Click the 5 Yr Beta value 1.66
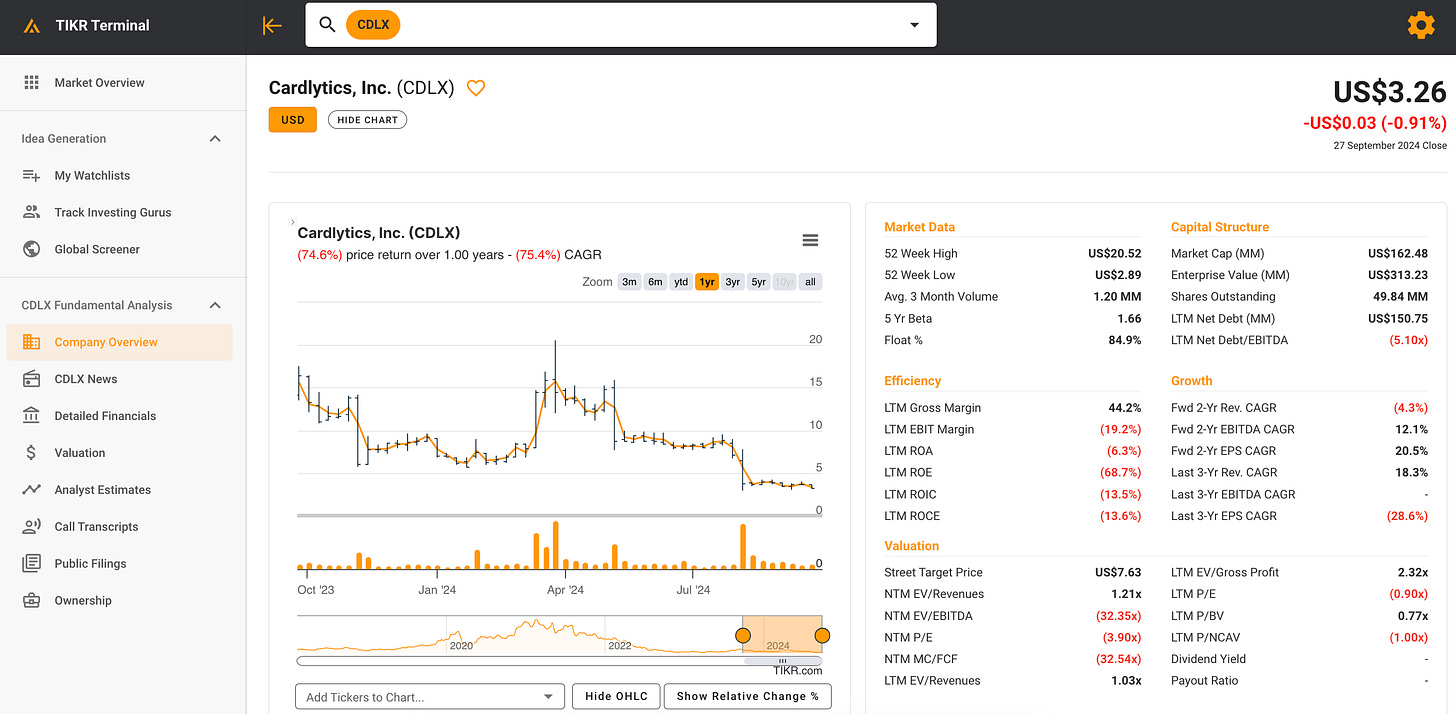This screenshot has width=1456, height=714. pyautogui.click(x=1129, y=319)
